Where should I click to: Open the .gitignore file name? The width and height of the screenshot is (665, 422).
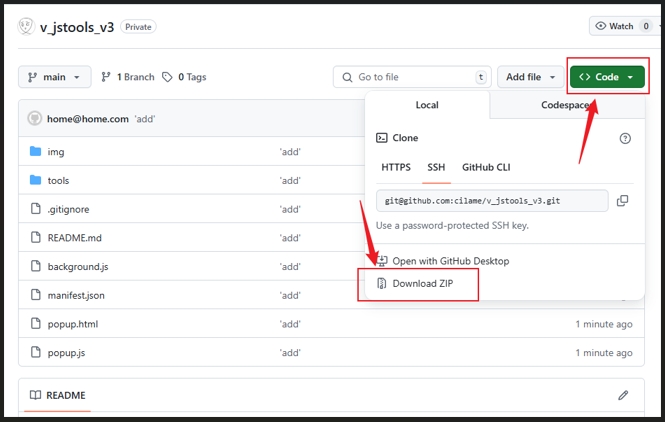click(x=68, y=209)
